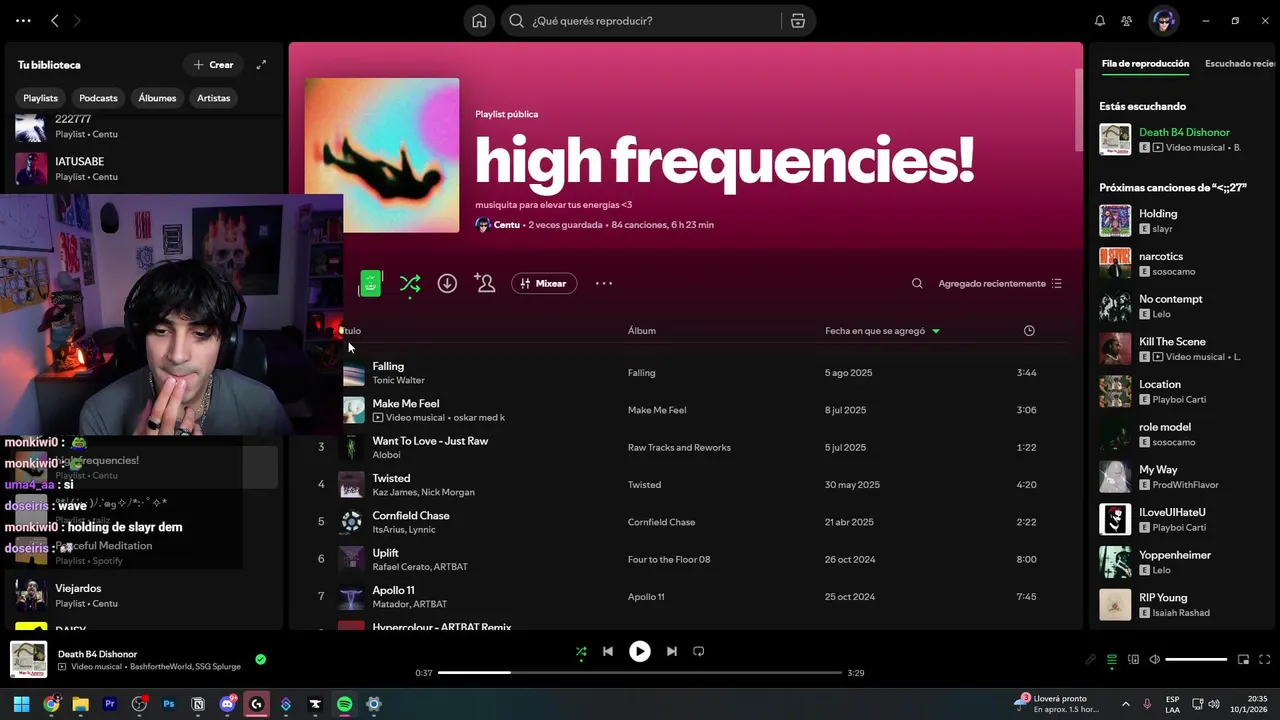Open Premiere Pro from the taskbar
Viewport: 1280px width, 720px height.
point(110,704)
